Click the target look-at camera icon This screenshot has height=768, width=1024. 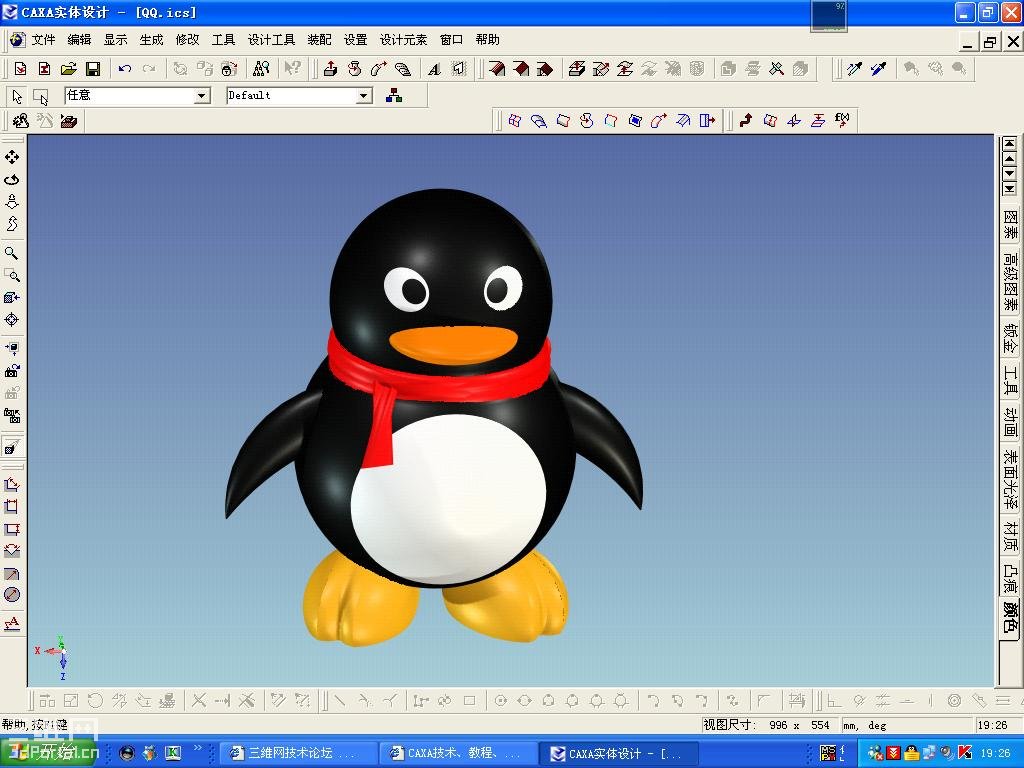(x=12, y=319)
